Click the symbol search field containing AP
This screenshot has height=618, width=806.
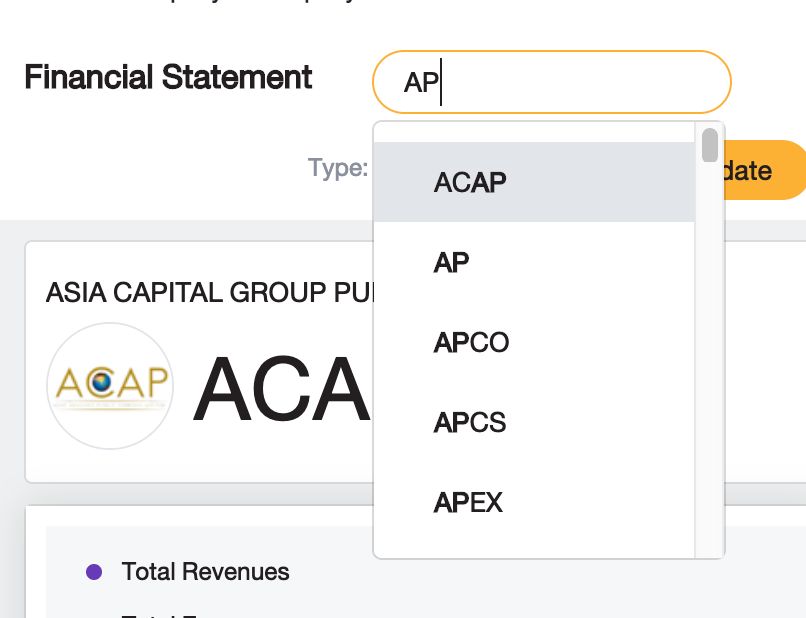pos(551,82)
